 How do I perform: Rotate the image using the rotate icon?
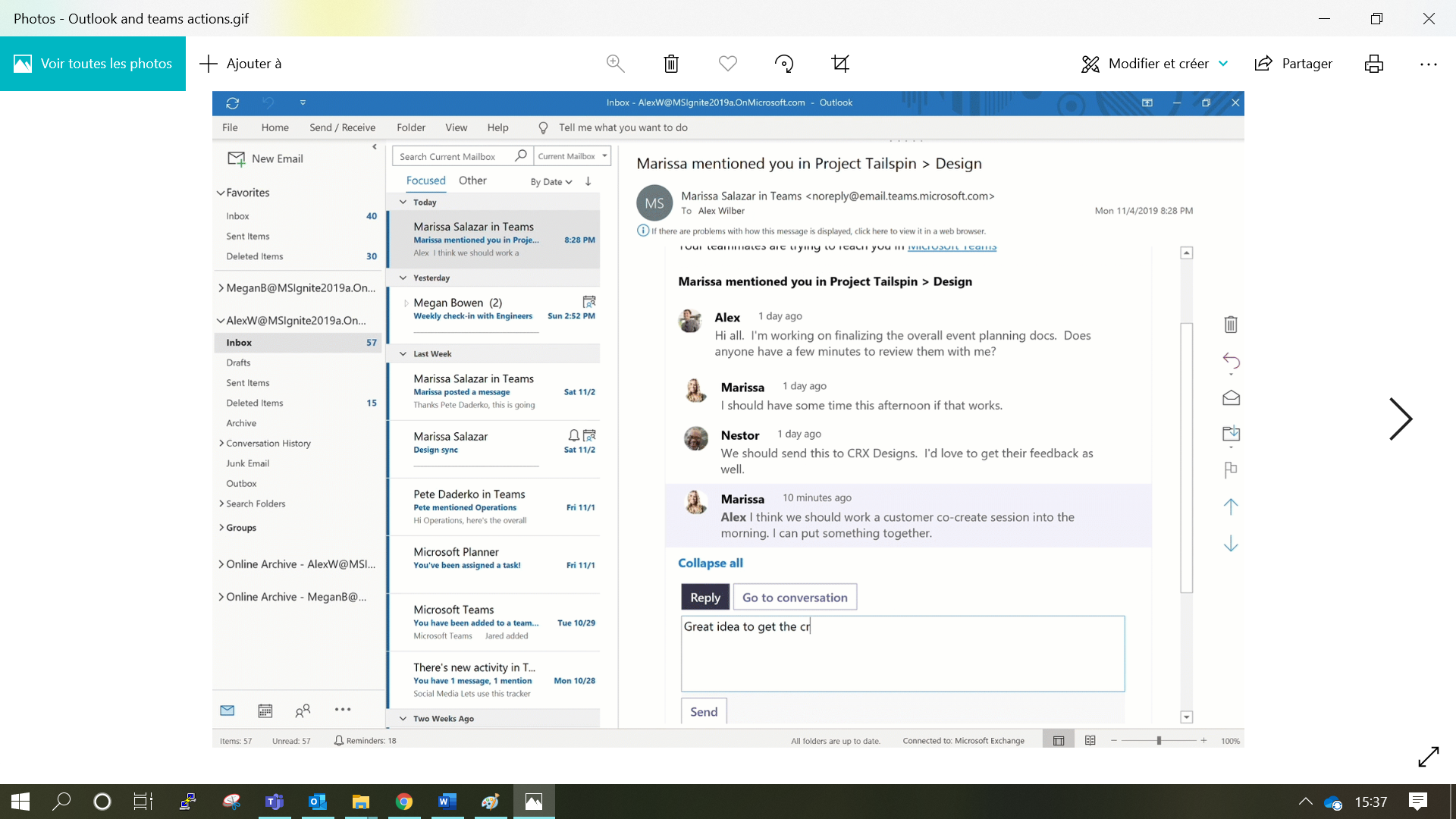(x=784, y=64)
